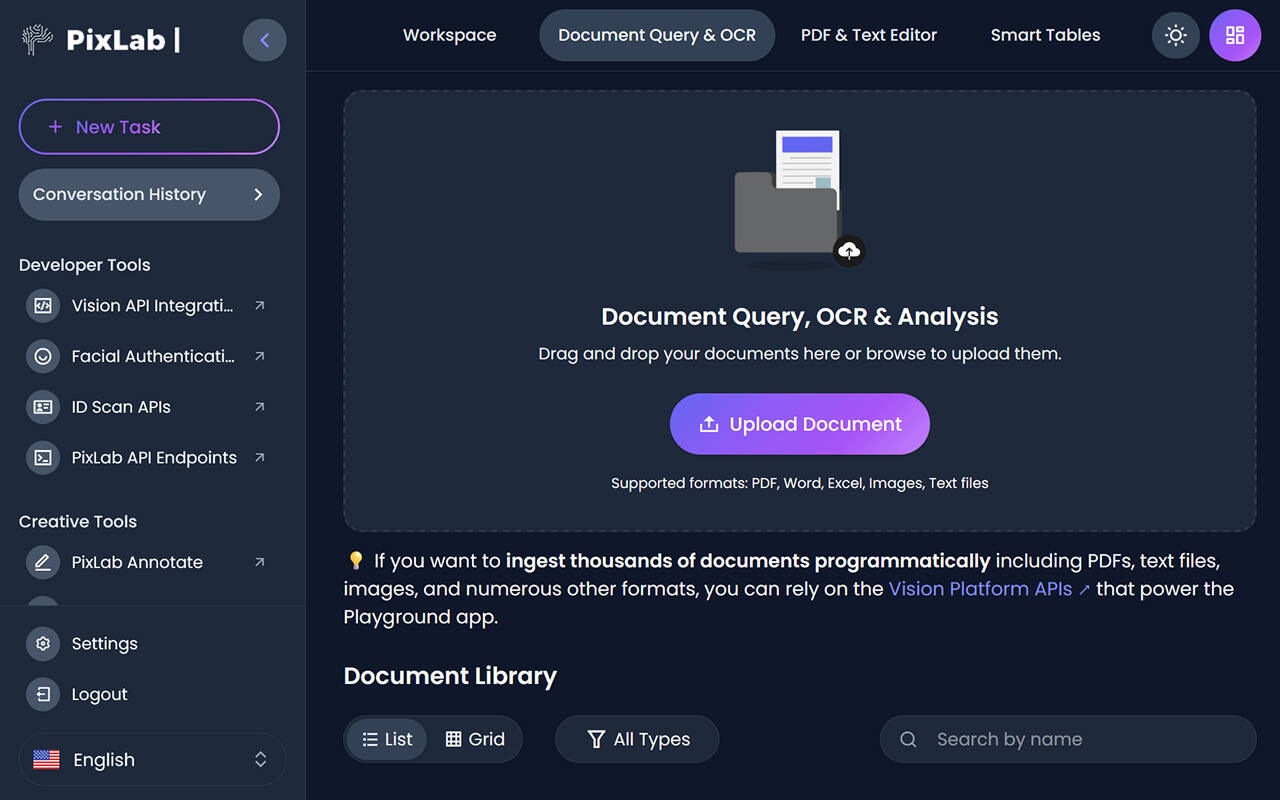Open Settings from the sidebar
This screenshot has width=1280, height=800.
click(x=104, y=644)
